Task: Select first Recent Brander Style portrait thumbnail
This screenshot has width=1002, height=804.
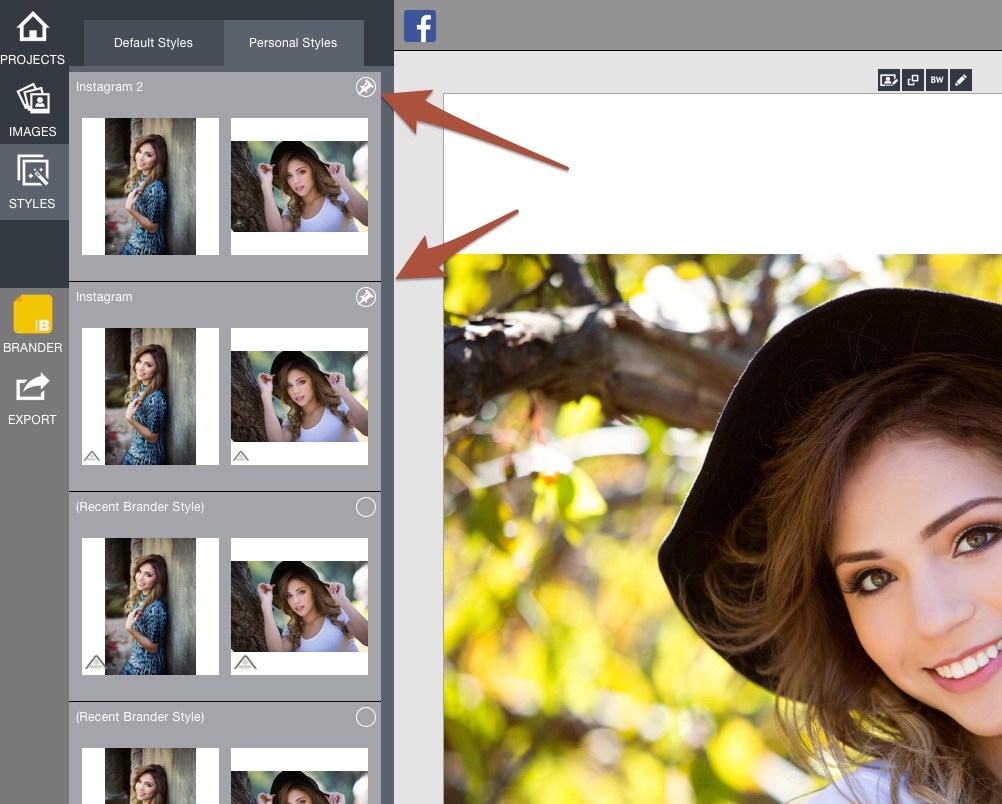Action: pyautogui.click(x=150, y=607)
